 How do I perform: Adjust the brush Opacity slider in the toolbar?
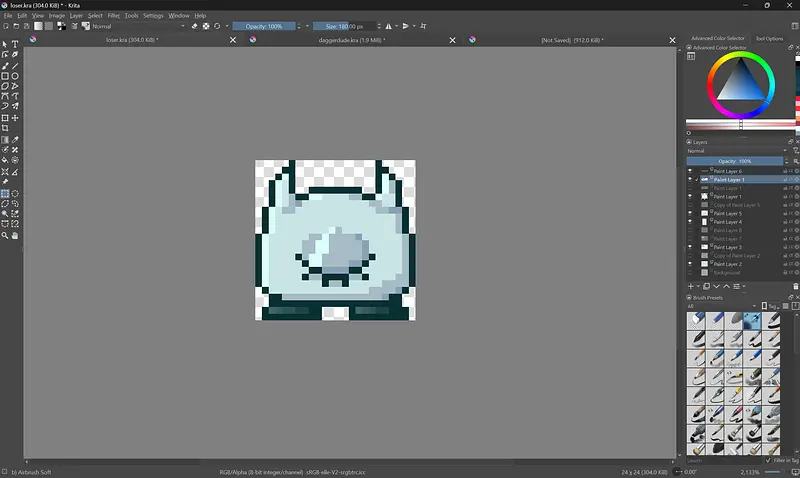tap(264, 26)
